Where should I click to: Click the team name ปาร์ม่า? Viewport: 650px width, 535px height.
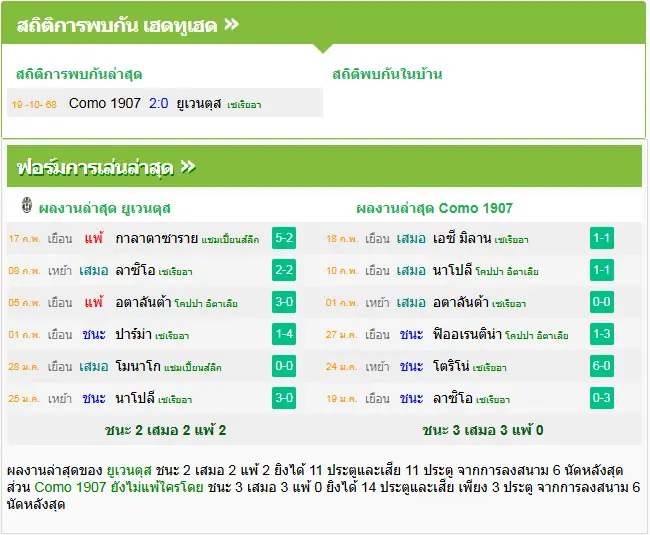pyautogui.click(x=133, y=334)
